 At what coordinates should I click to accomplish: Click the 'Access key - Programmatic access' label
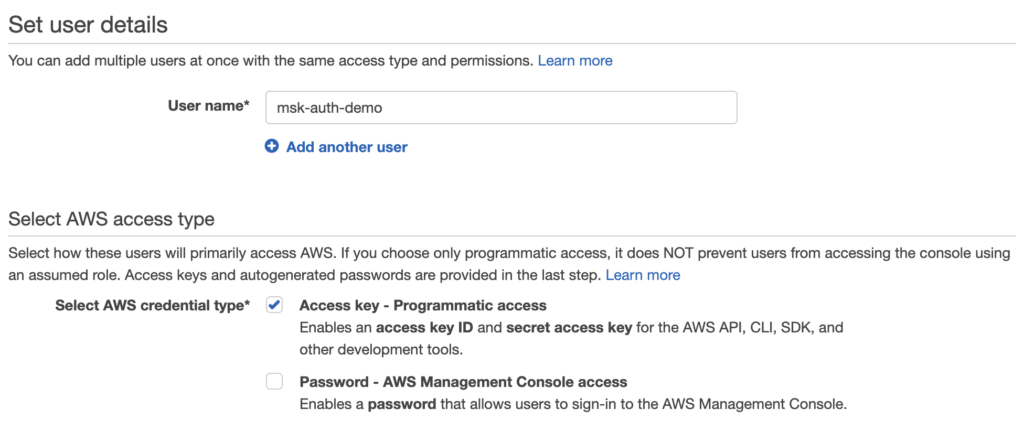click(x=423, y=305)
